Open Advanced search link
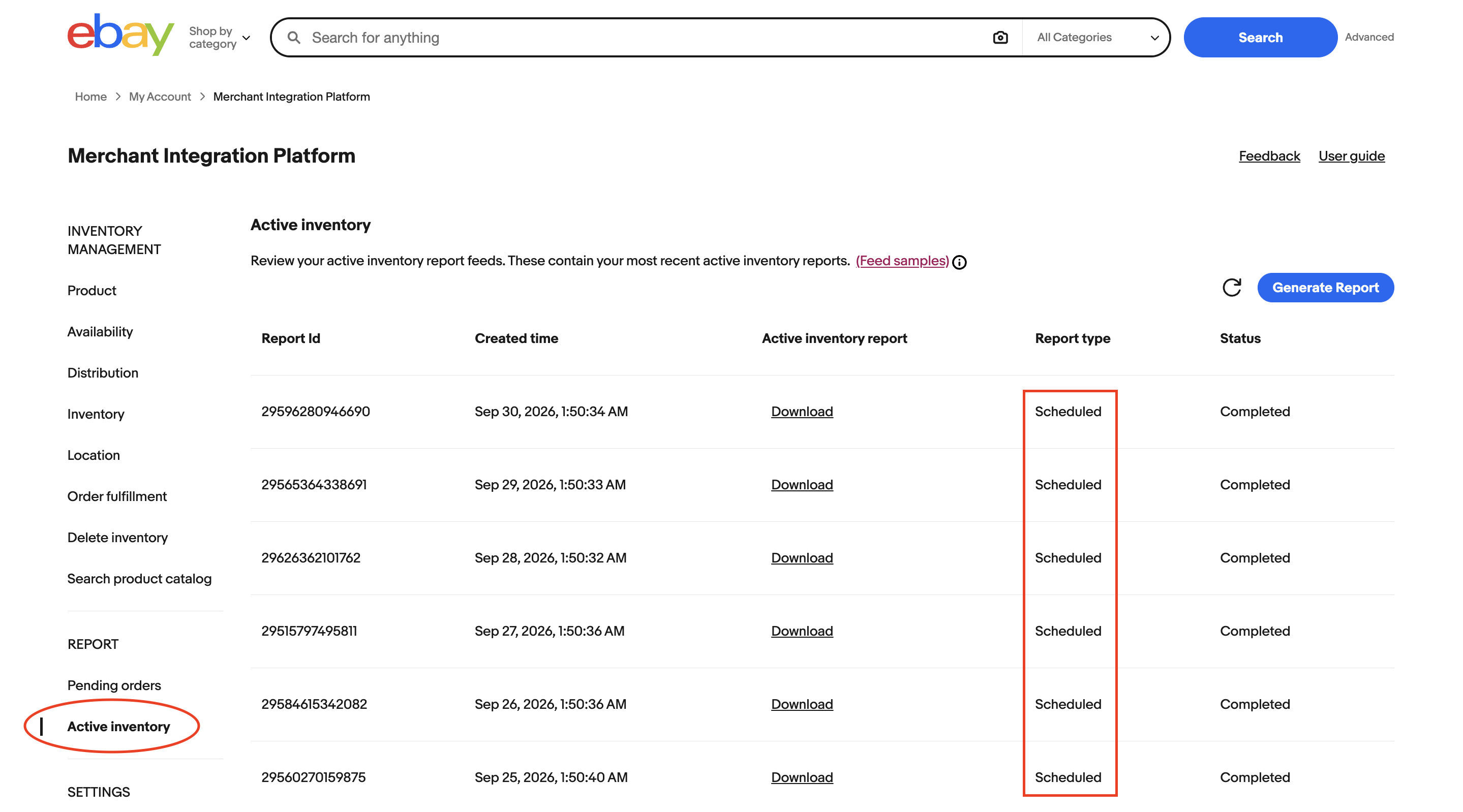This screenshot has width=1463, height=812. (1369, 38)
